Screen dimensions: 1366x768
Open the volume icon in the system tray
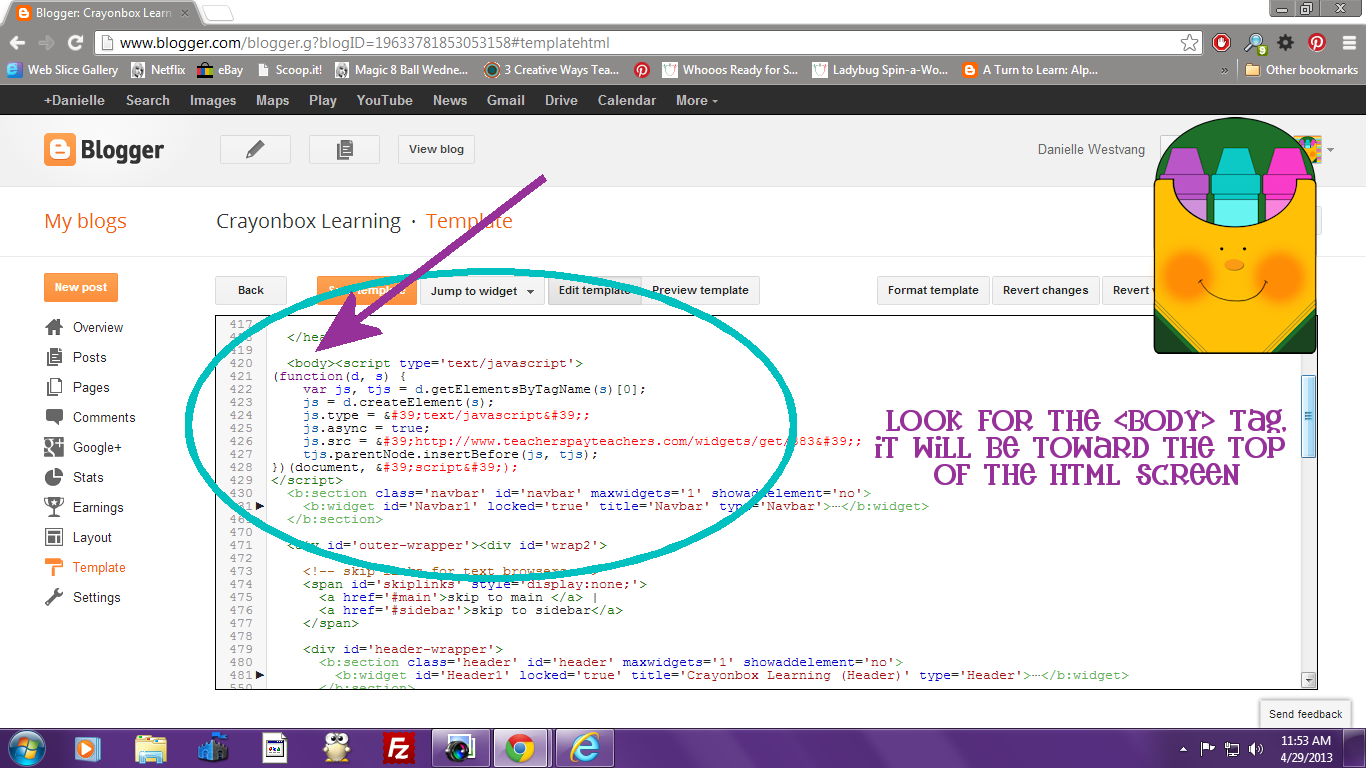pyautogui.click(x=1258, y=748)
